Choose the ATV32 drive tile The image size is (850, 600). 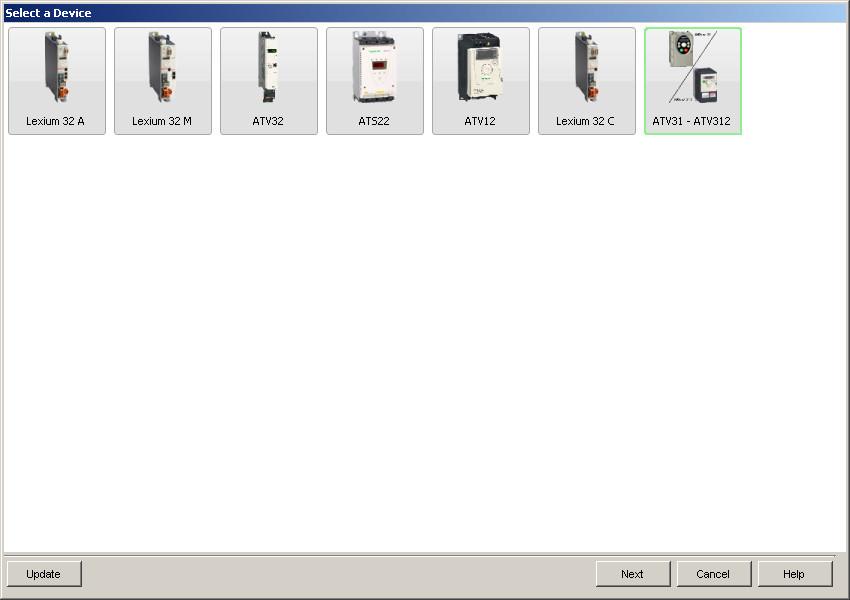(x=269, y=81)
